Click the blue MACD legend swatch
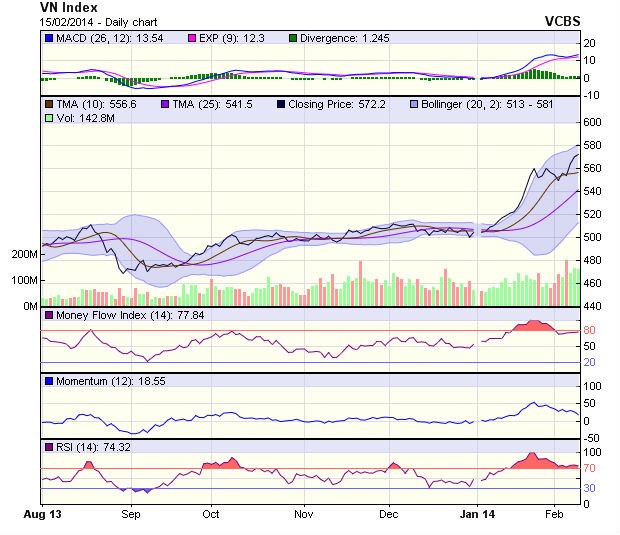This screenshot has height=535, width=620. pyautogui.click(x=49, y=38)
